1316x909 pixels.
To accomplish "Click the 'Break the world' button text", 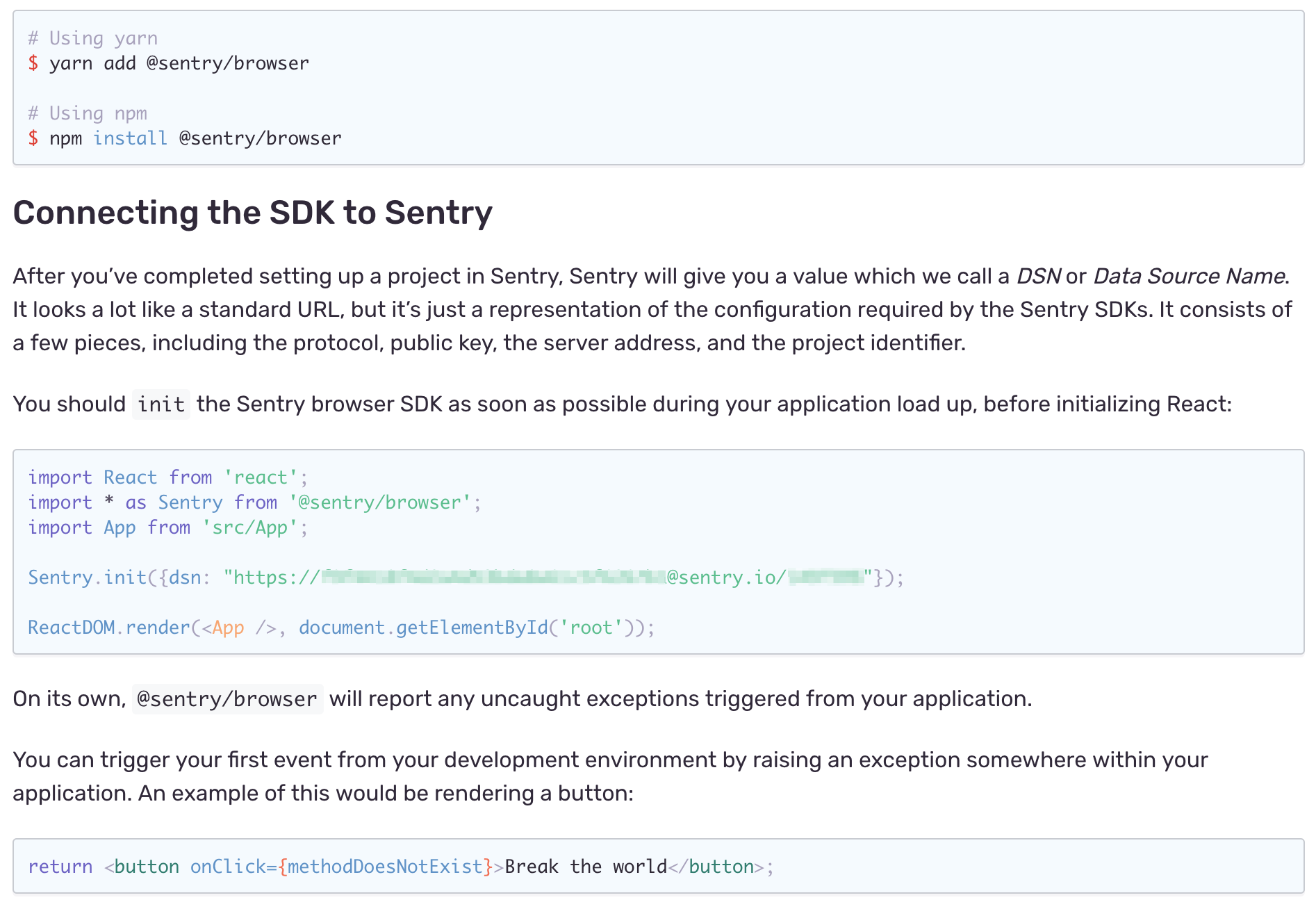I will coord(585,867).
